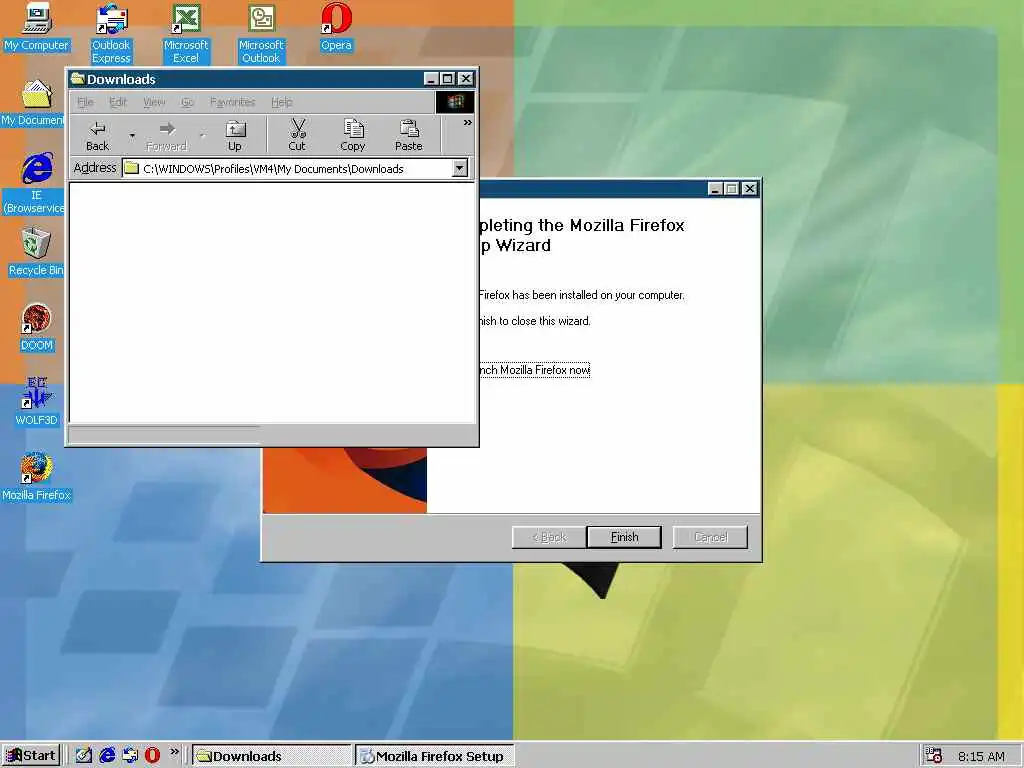
Task: Click the disabled Cancel button in the wizard
Action: tap(710, 537)
